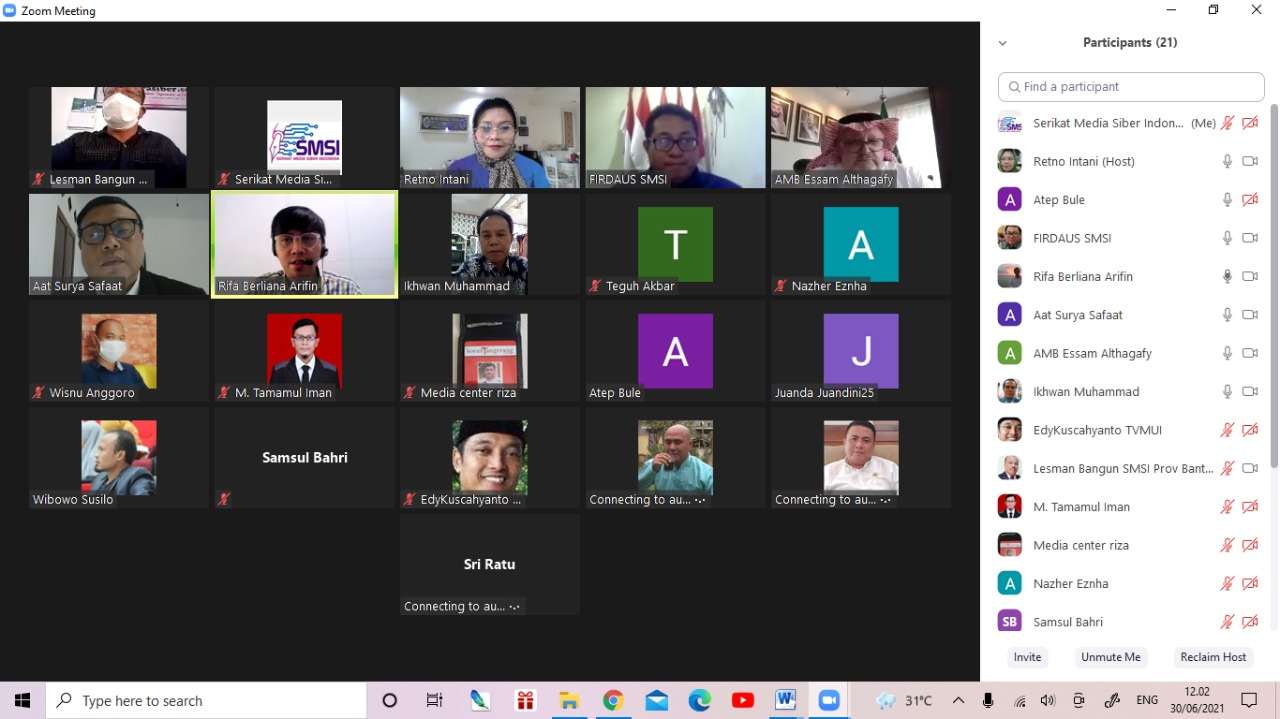1280x719 pixels.
Task: Click video icon in Rifa Berliana Arifin row
Action: point(1250,276)
